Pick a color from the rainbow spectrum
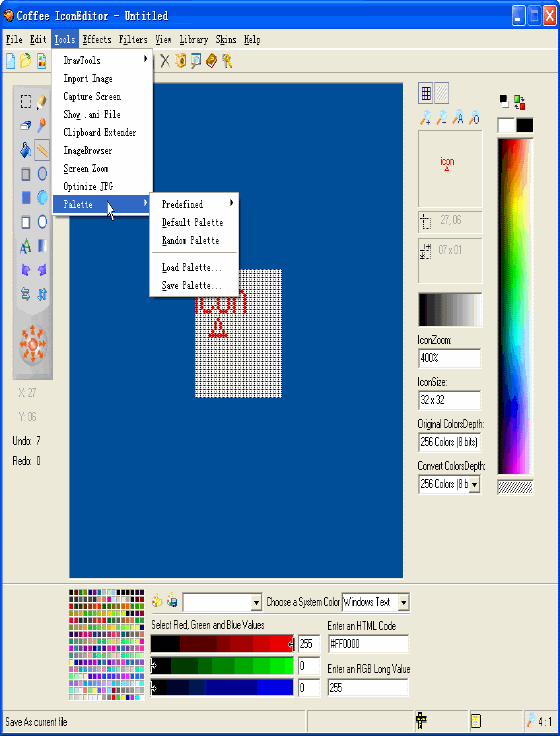The width and height of the screenshot is (560, 736). (515, 307)
